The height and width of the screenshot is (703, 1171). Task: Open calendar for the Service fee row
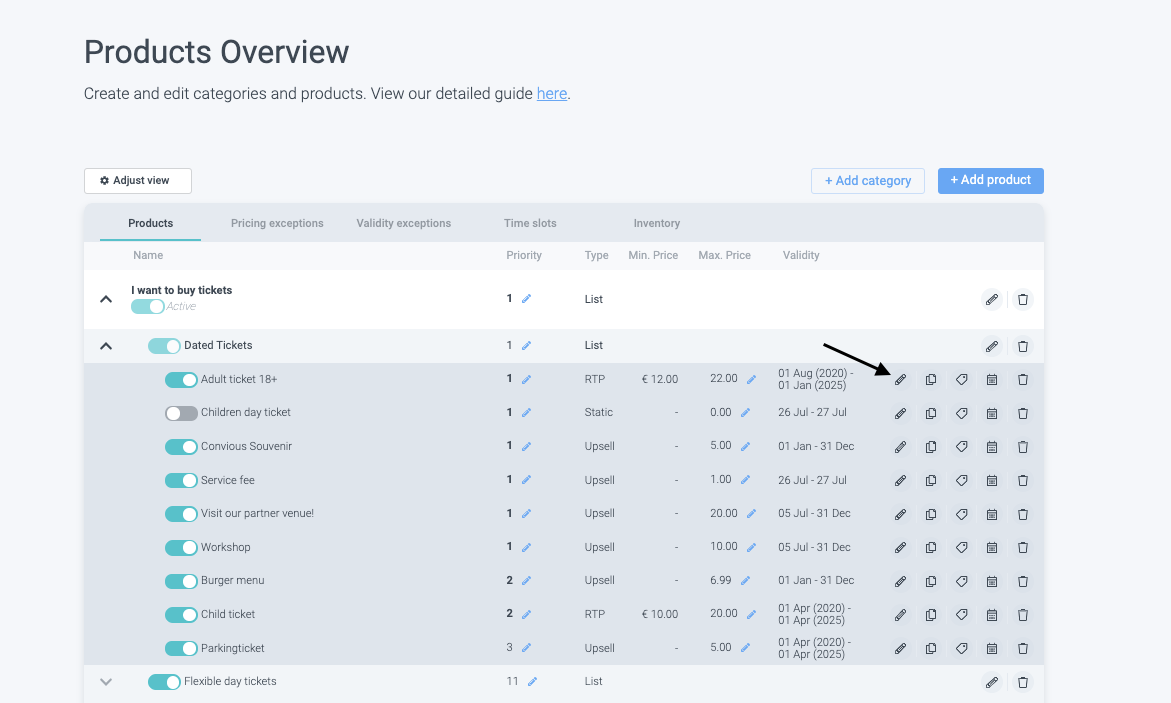click(992, 481)
